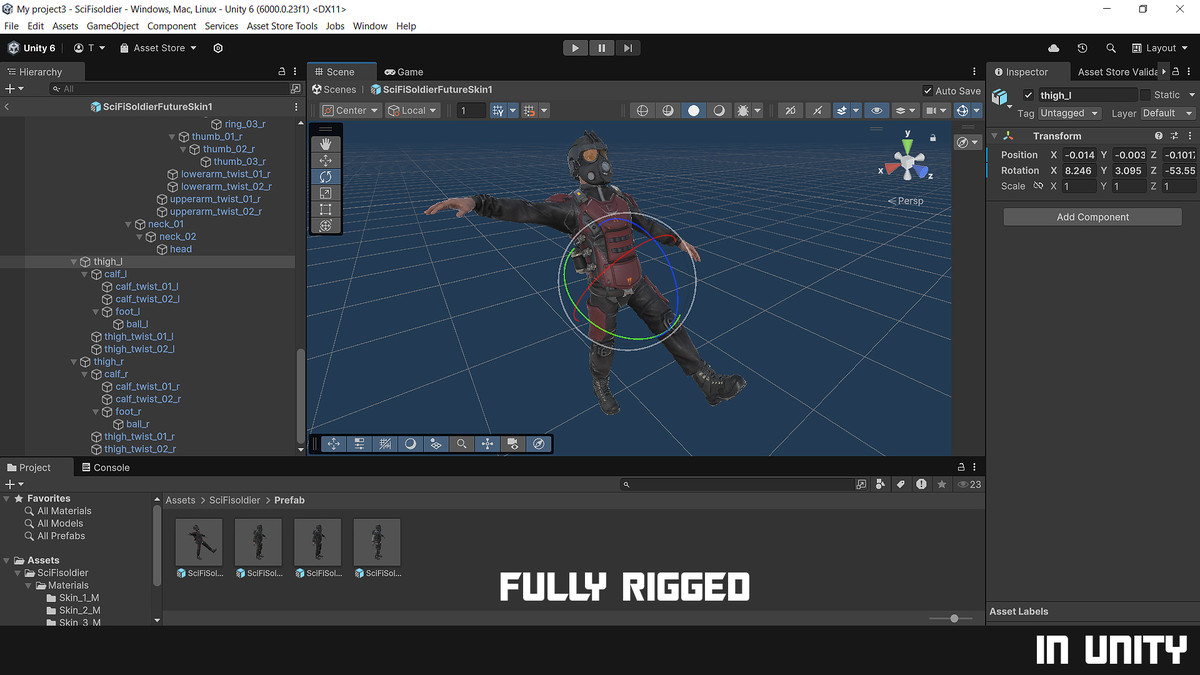Switch to Asset Store Validator tab
Viewport: 1200px width, 675px height.
tap(1117, 72)
